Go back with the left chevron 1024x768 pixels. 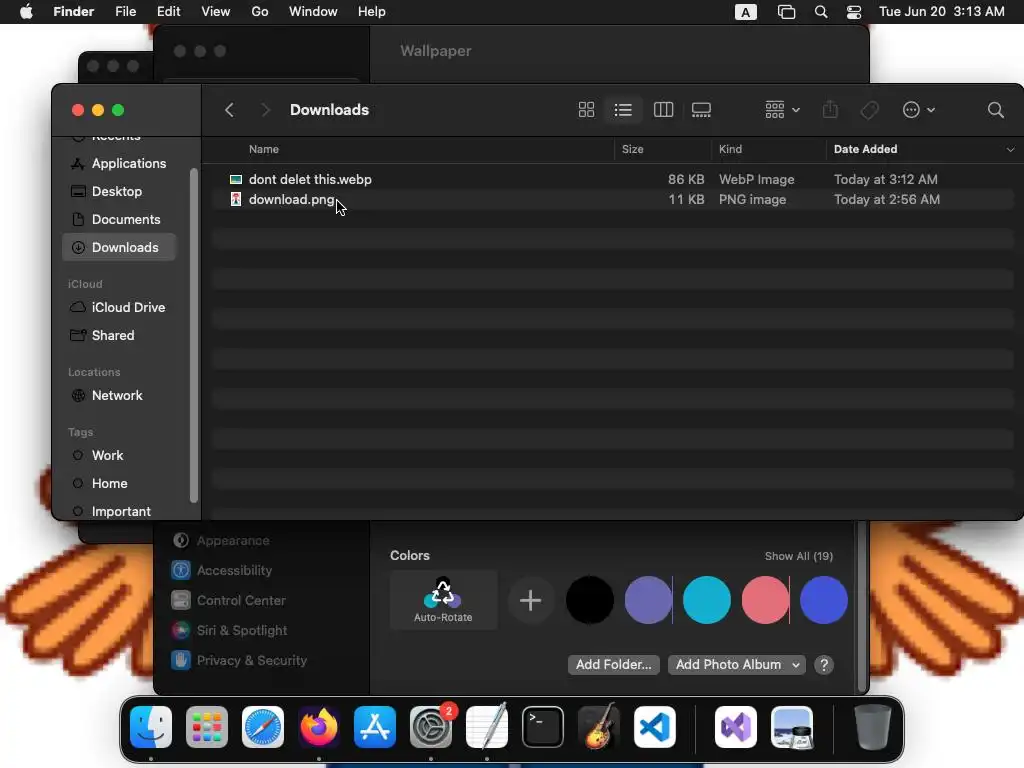click(229, 110)
